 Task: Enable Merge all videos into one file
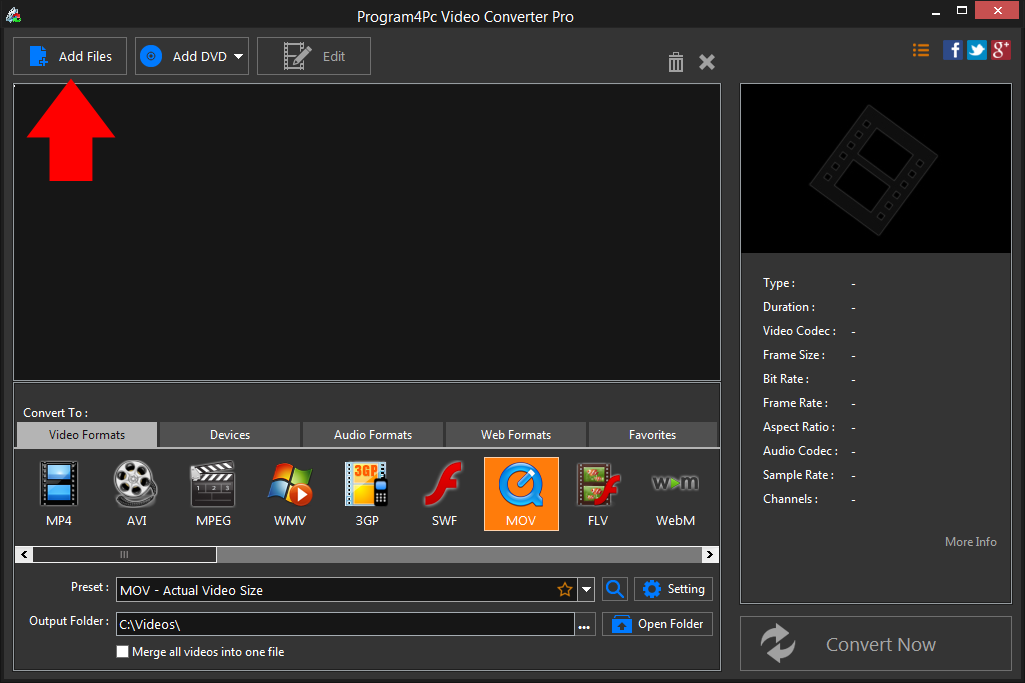click(122, 651)
